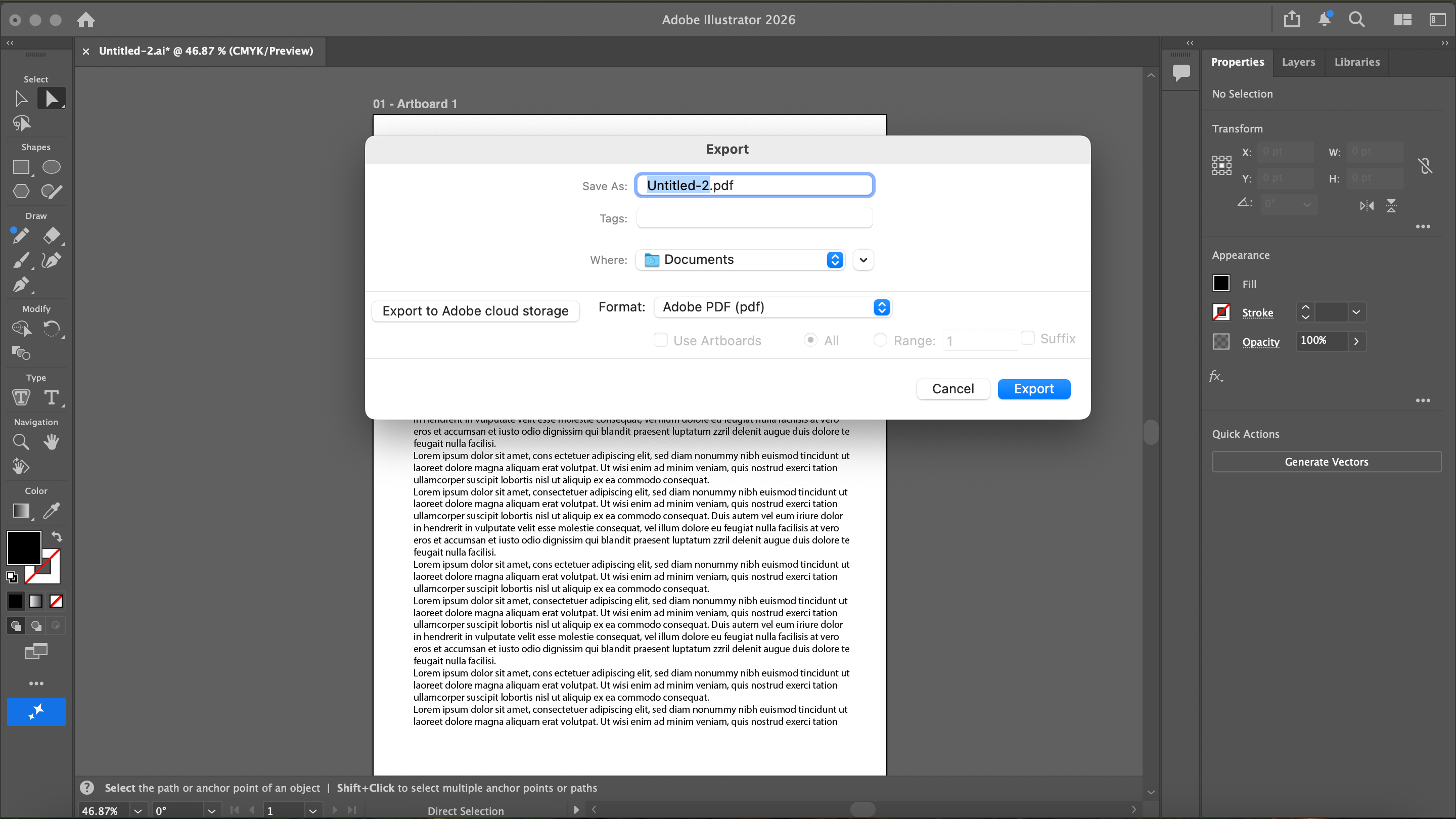The height and width of the screenshot is (819, 1456).
Task: Select the Selection tool arrow
Action: coord(21,99)
